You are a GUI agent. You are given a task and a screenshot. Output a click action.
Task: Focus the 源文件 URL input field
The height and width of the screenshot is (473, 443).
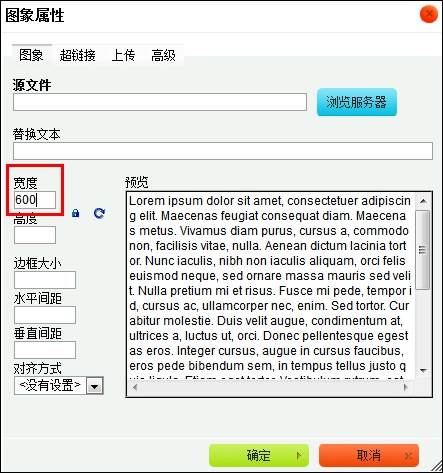point(160,102)
